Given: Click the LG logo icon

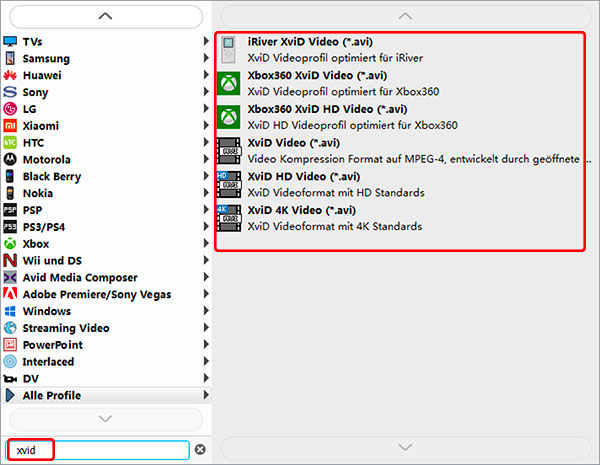Looking at the screenshot, I should click(10, 109).
